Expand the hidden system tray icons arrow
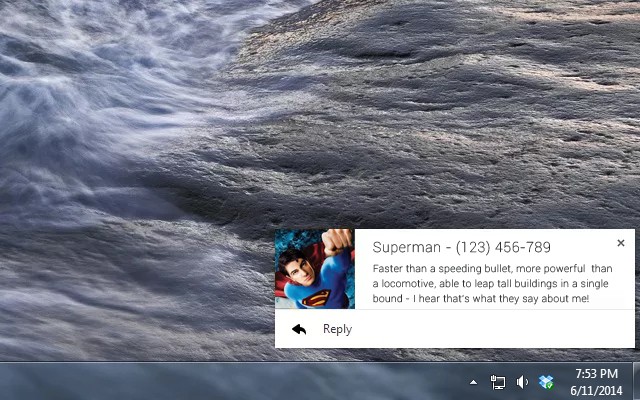640x400 pixels. tap(473, 382)
